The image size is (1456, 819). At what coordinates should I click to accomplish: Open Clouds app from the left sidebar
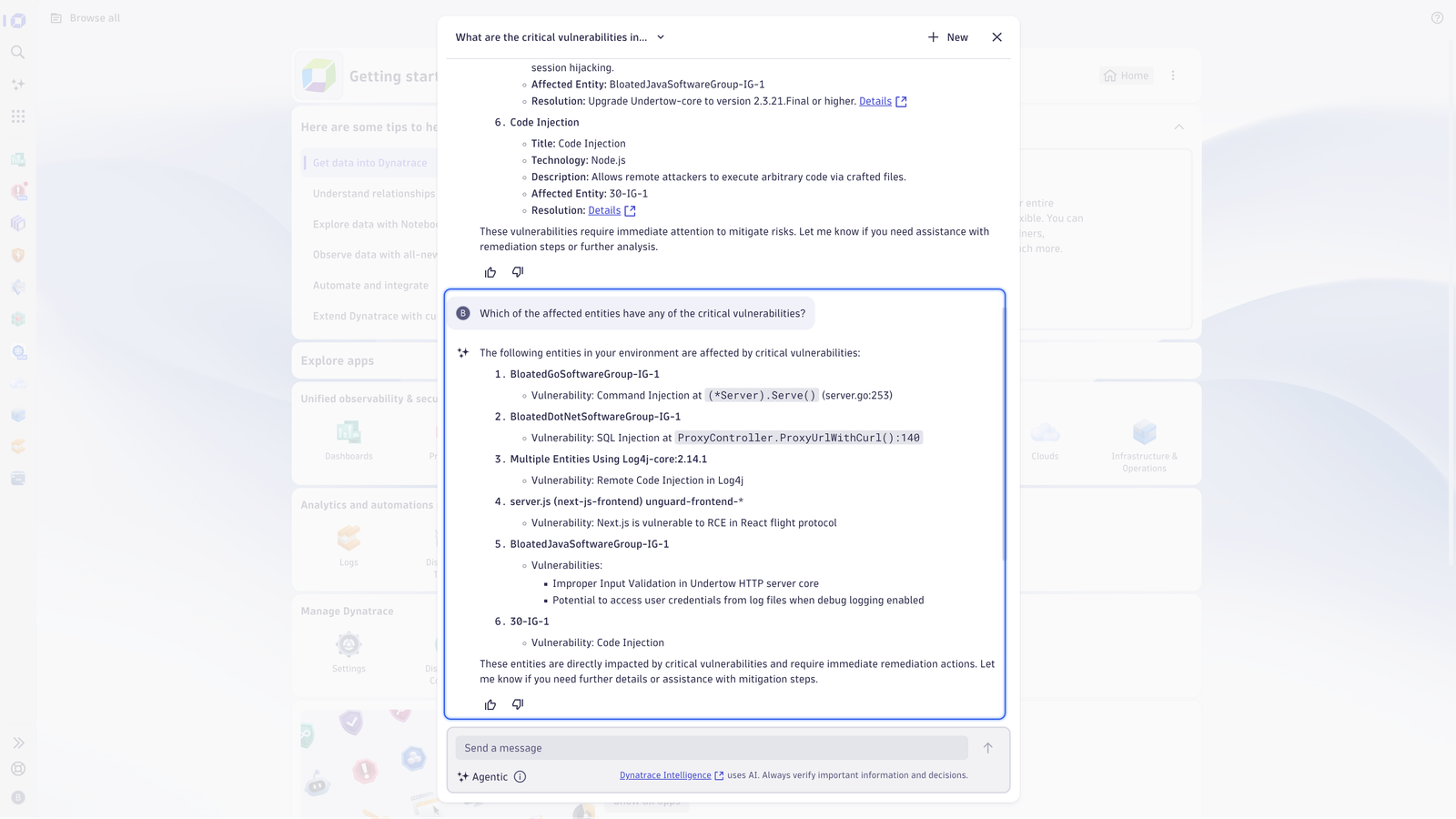(18, 384)
